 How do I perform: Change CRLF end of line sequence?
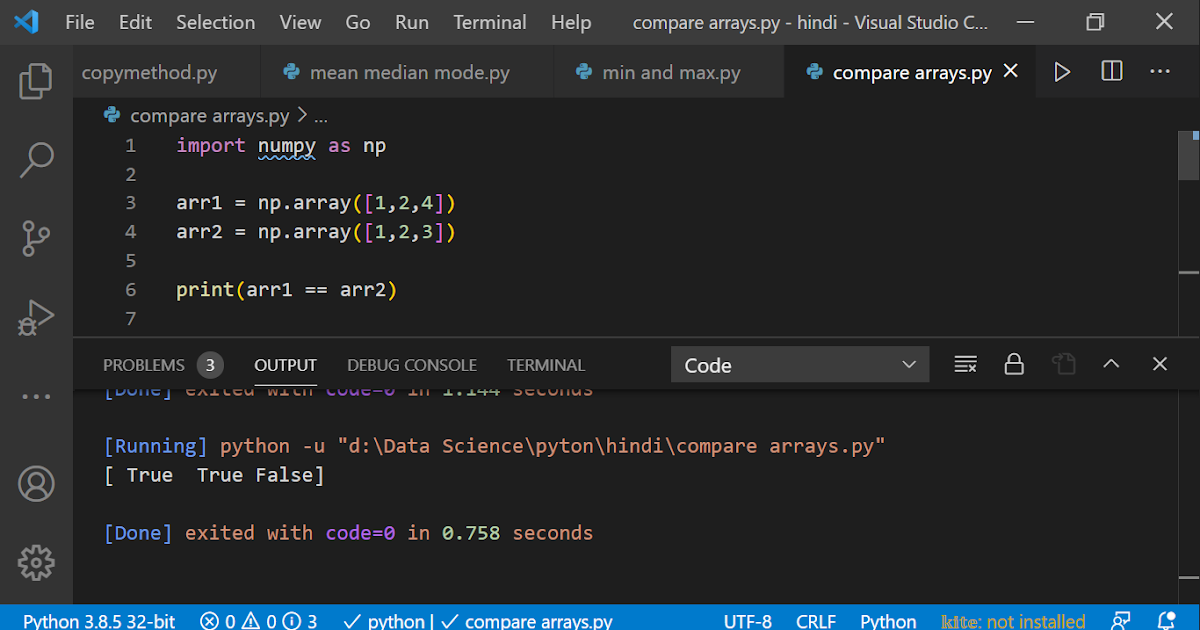pos(816,621)
